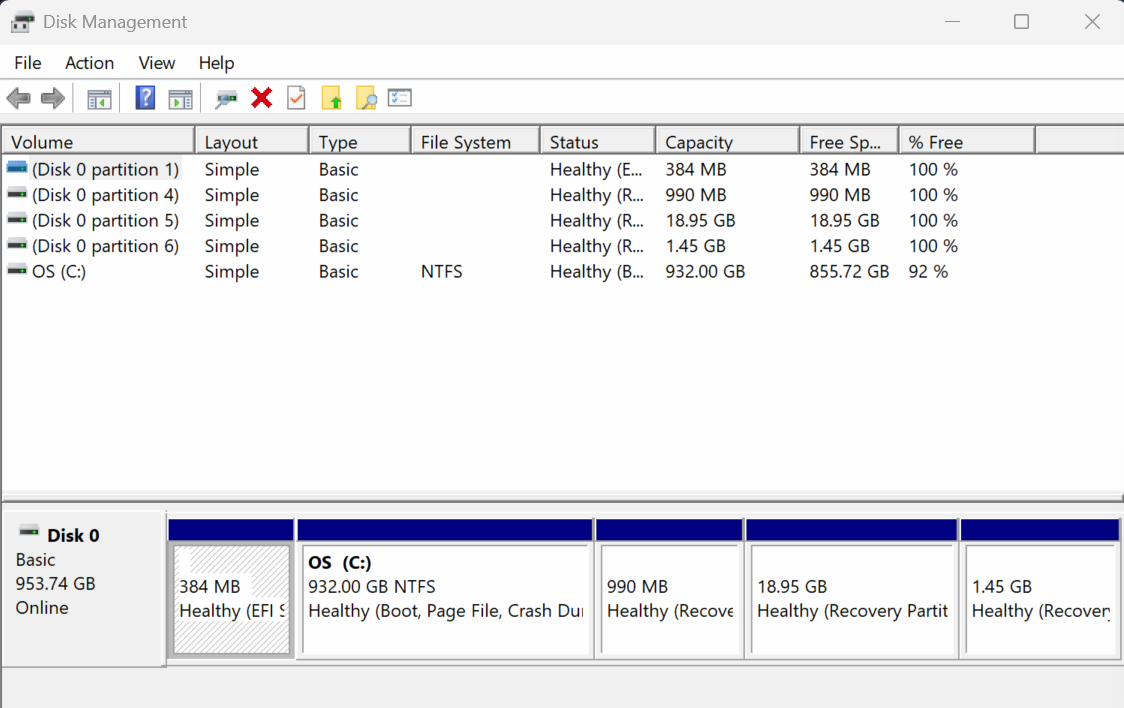1124x708 pixels.
Task: Click the Free Sp... column header
Action: (849, 142)
